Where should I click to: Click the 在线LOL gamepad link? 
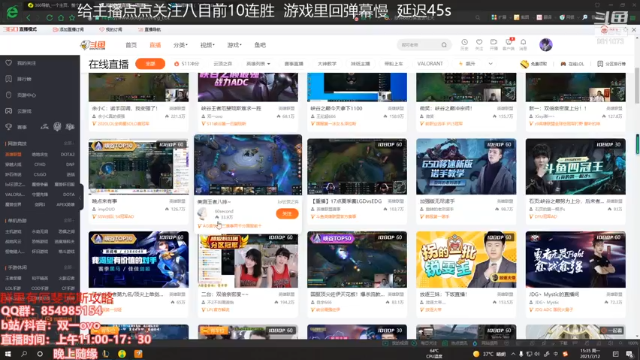coord(571,64)
